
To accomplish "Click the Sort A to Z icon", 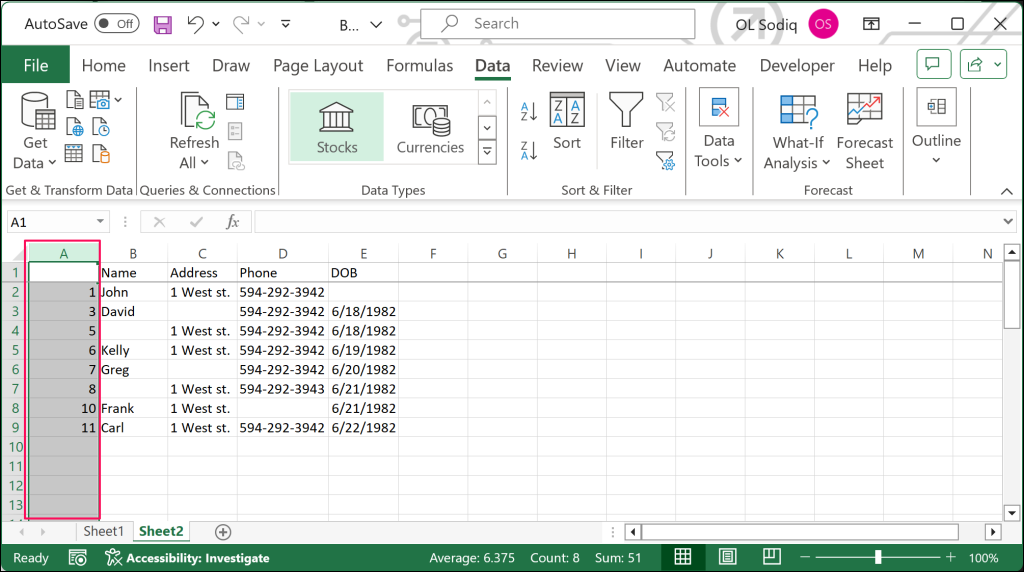I will [x=529, y=111].
